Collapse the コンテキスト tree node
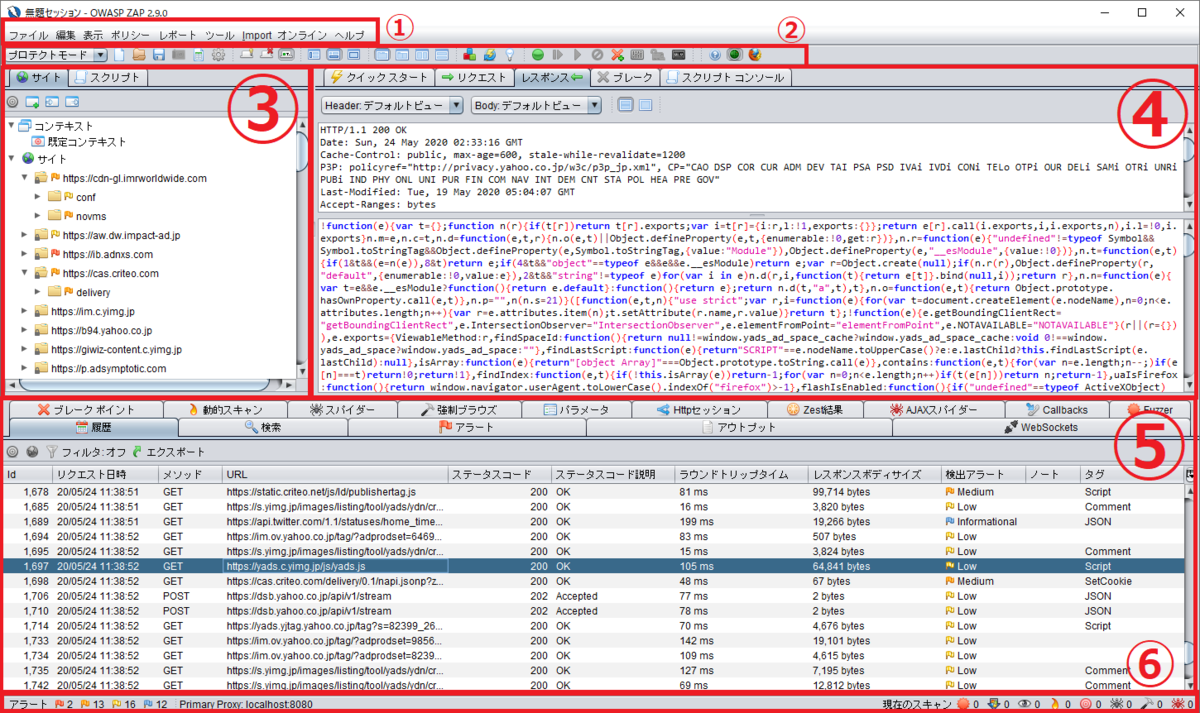This screenshot has width=1200, height=713. click(x=12, y=126)
